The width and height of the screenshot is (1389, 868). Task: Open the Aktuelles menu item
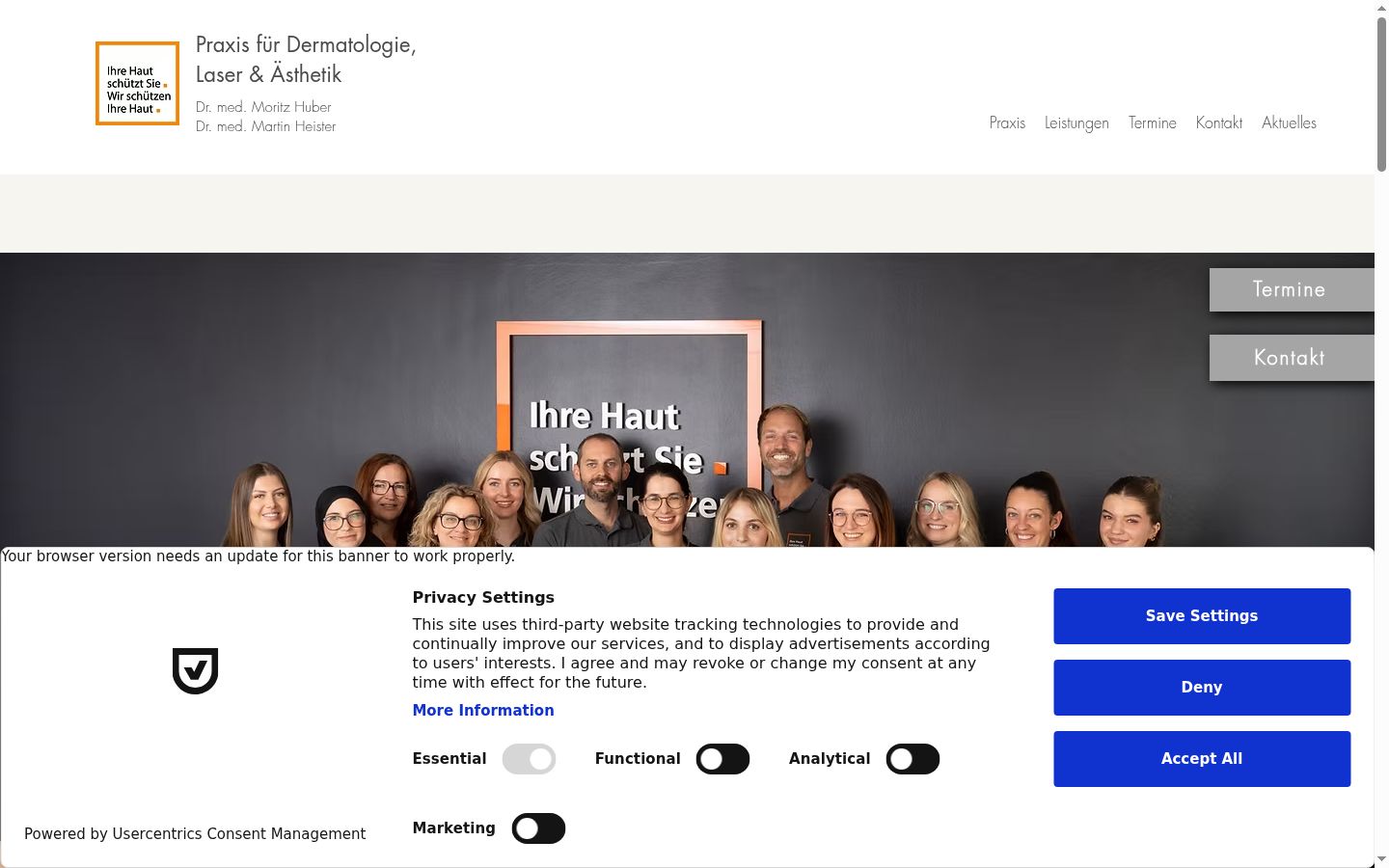1289,122
